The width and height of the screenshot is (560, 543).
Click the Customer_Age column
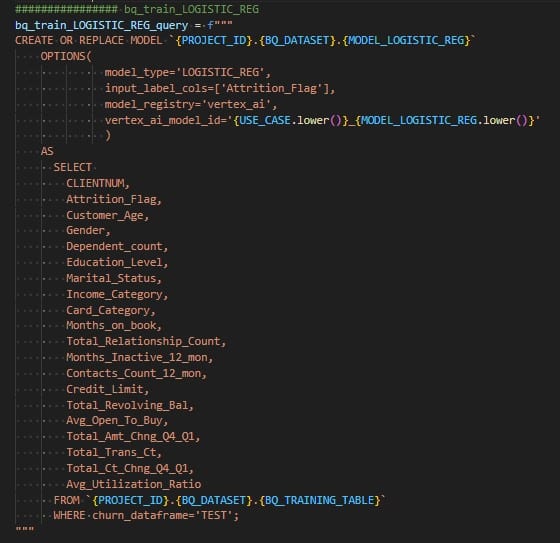pyautogui.click(x=105, y=215)
